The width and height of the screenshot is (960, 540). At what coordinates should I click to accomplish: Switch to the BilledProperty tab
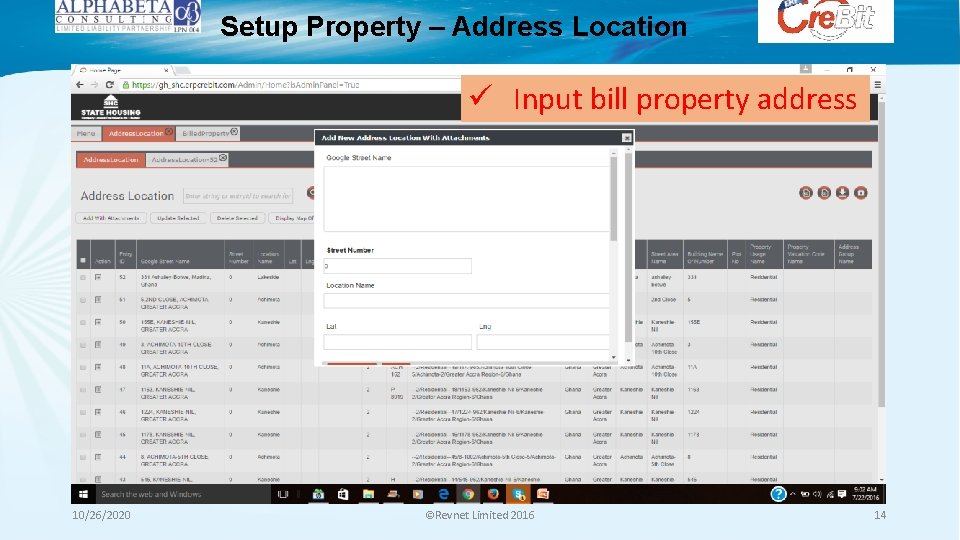point(205,133)
